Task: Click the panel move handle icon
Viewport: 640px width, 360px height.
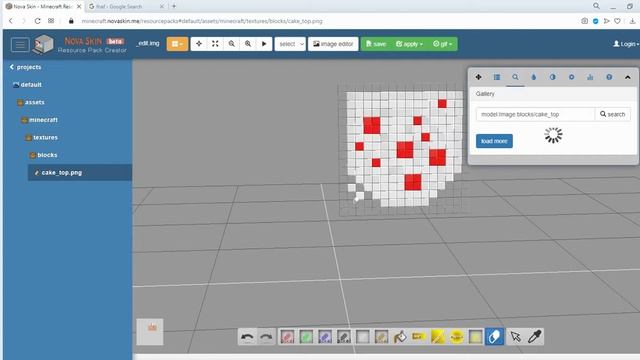Action: (x=478, y=77)
